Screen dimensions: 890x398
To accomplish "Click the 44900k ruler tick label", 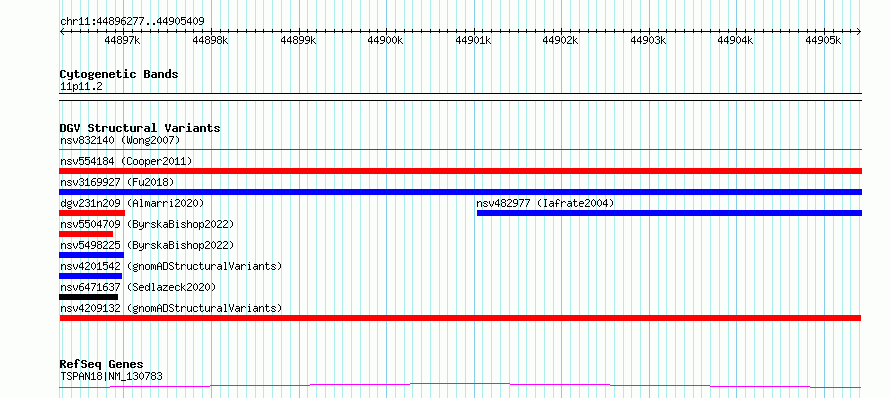I will [x=385, y=40].
